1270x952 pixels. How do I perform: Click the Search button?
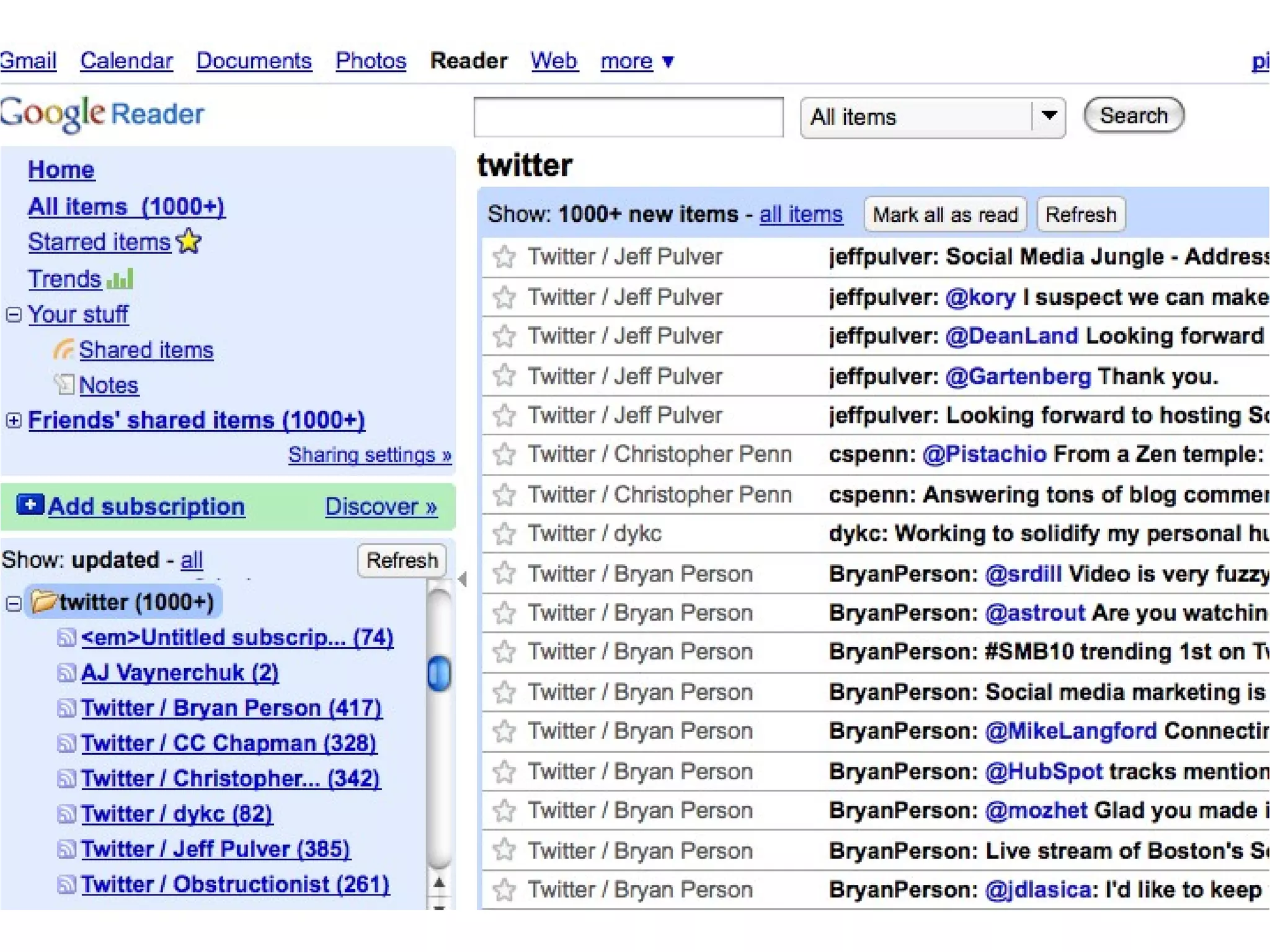click(1134, 115)
